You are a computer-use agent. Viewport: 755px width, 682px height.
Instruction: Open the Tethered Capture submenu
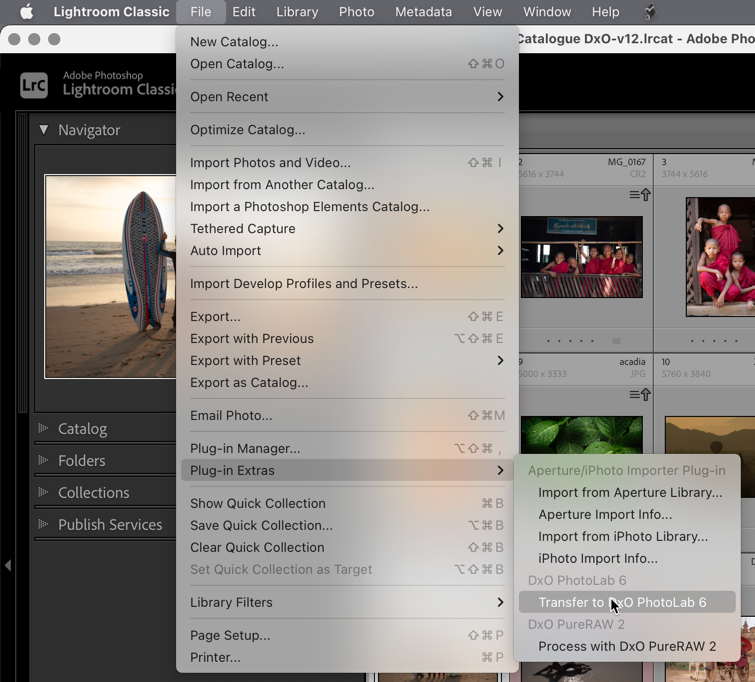coord(347,229)
